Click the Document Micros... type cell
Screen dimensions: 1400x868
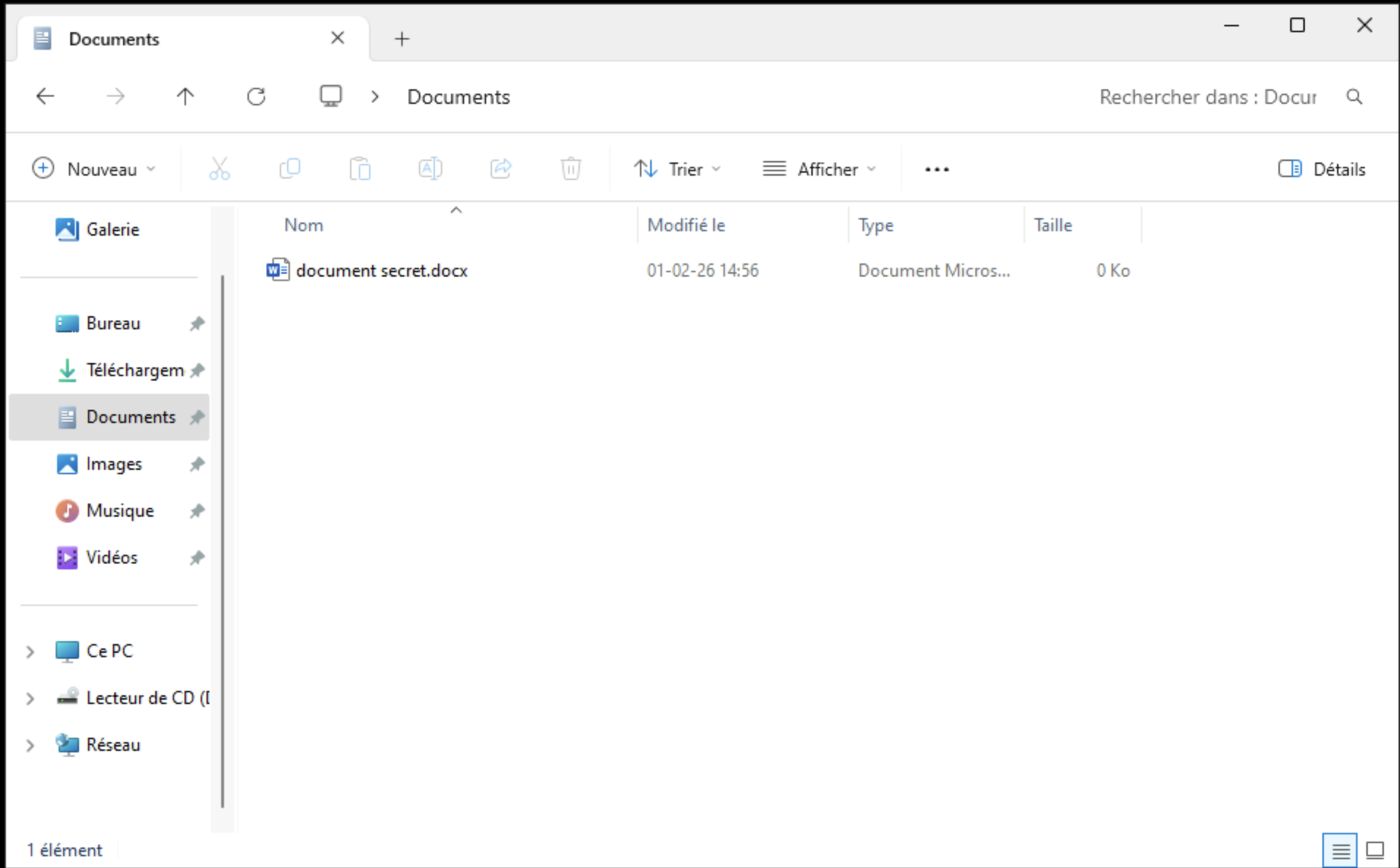934,271
